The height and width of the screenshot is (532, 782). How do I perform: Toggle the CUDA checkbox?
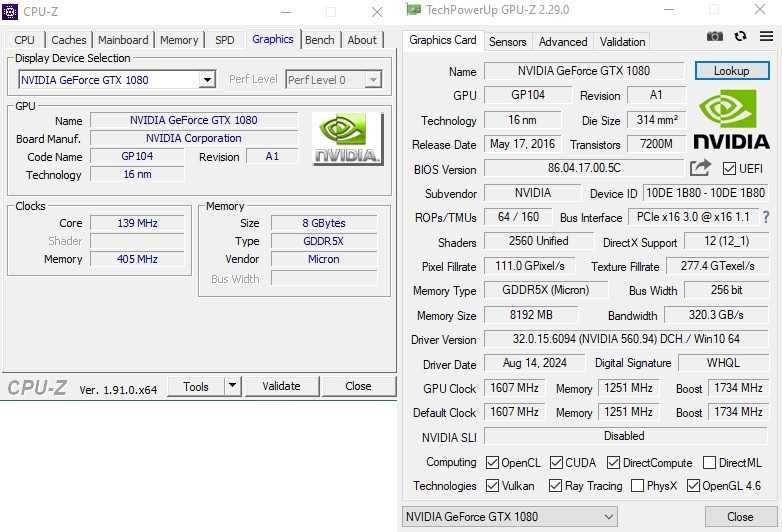pyautogui.click(x=557, y=463)
